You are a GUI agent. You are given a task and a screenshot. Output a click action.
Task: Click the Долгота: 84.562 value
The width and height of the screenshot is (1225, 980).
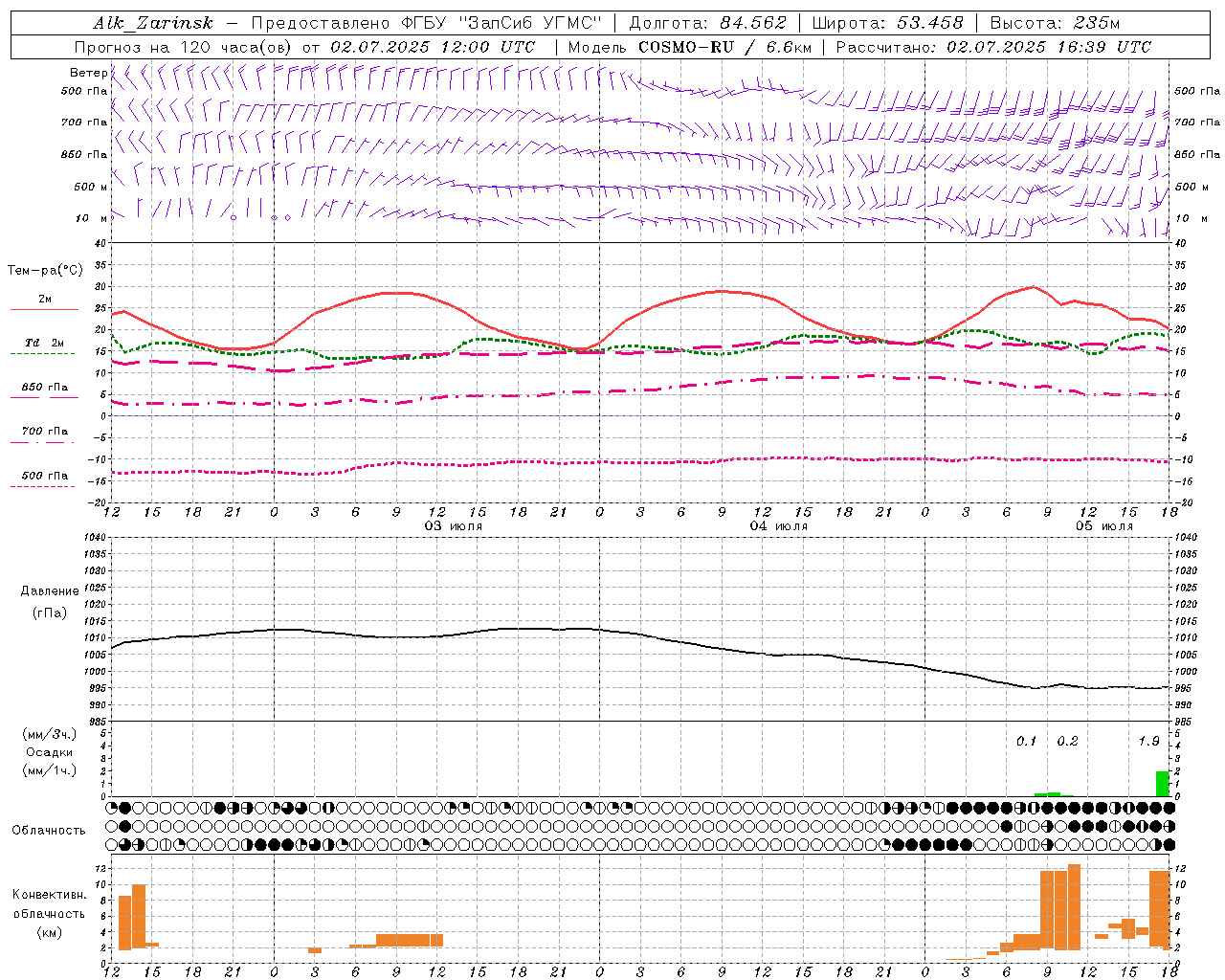707,23
